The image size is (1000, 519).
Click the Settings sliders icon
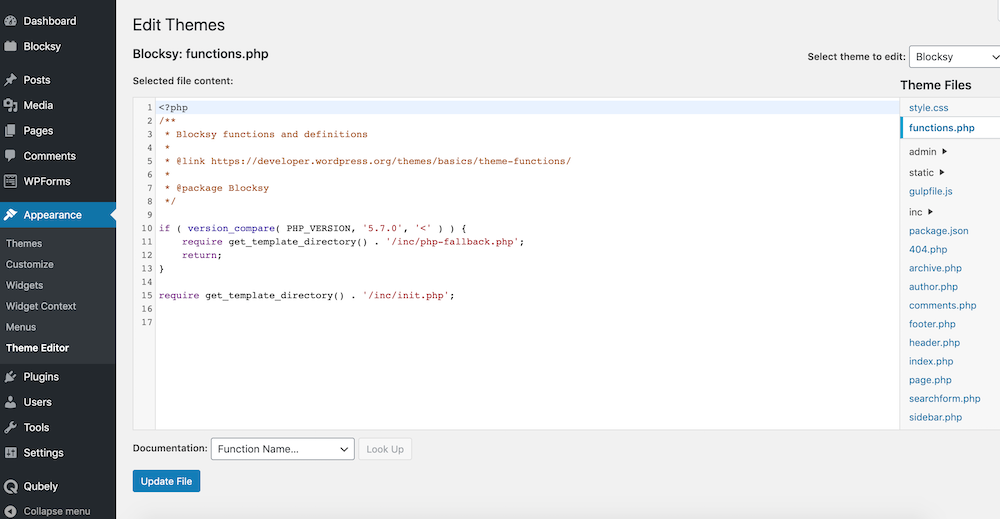(10, 453)
